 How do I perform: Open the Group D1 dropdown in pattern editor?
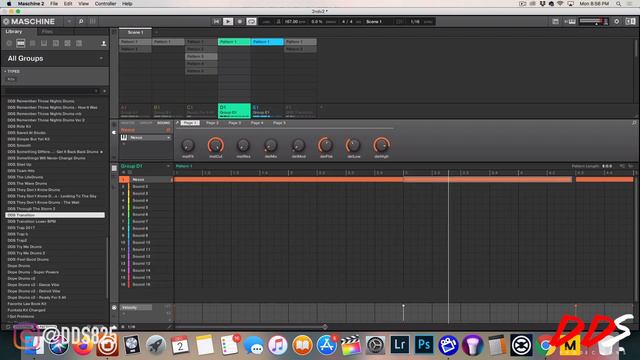[x=168, y=166]
